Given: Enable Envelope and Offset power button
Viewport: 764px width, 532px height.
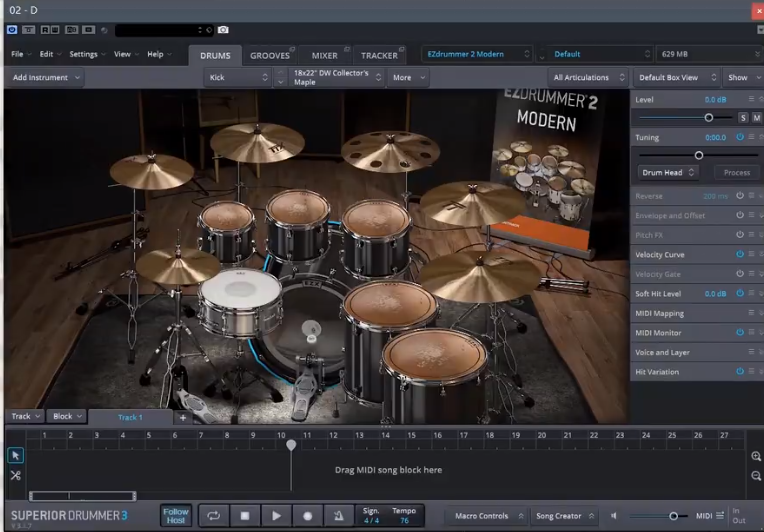Looking at the screenshot, I should click(x=740, y=215).
